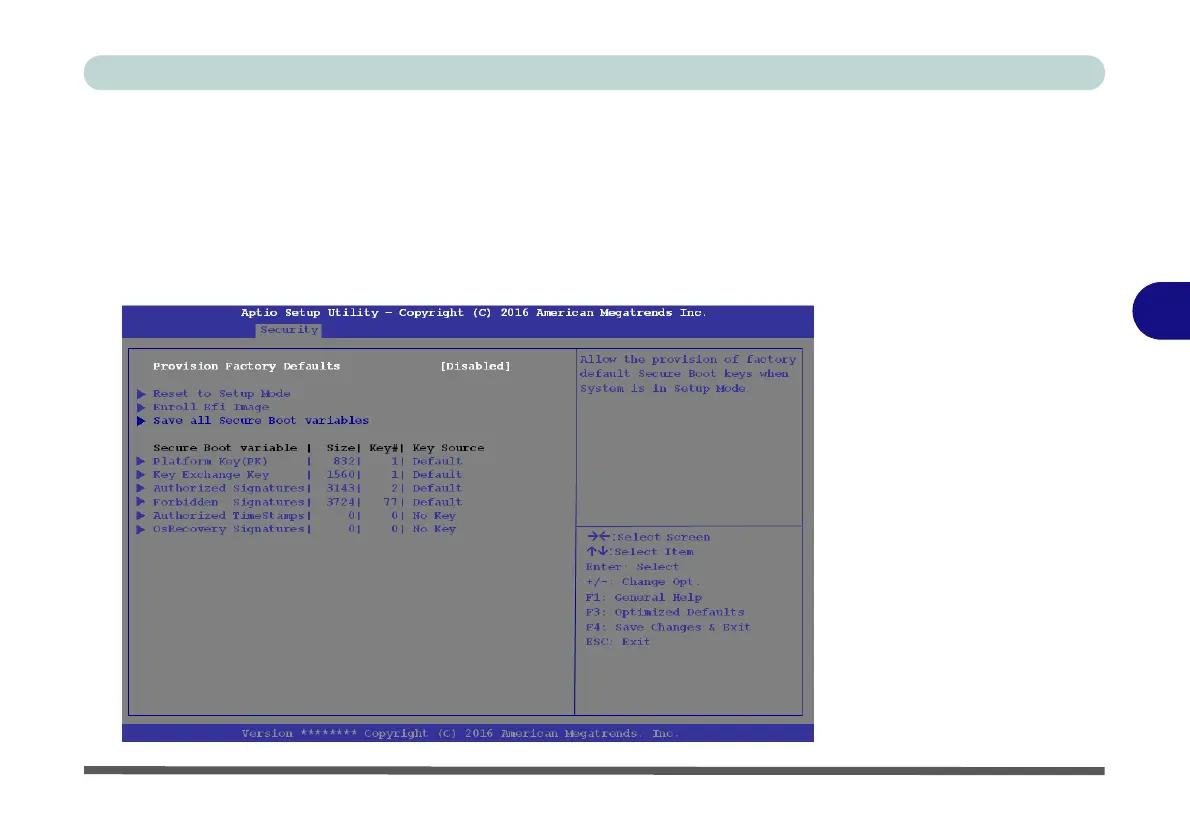Click the size value 1560
This screenshot has height=838, width=1190.
point(341,474)
